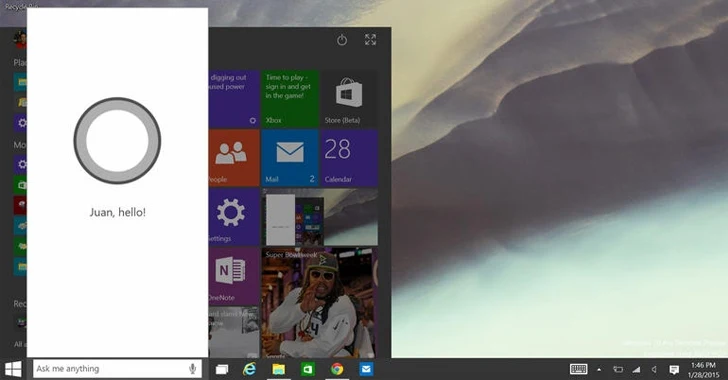This screenshot has height=380, width=728.
Task: Open the Calendar tile showing 28
Action: [x=349, y=158]
